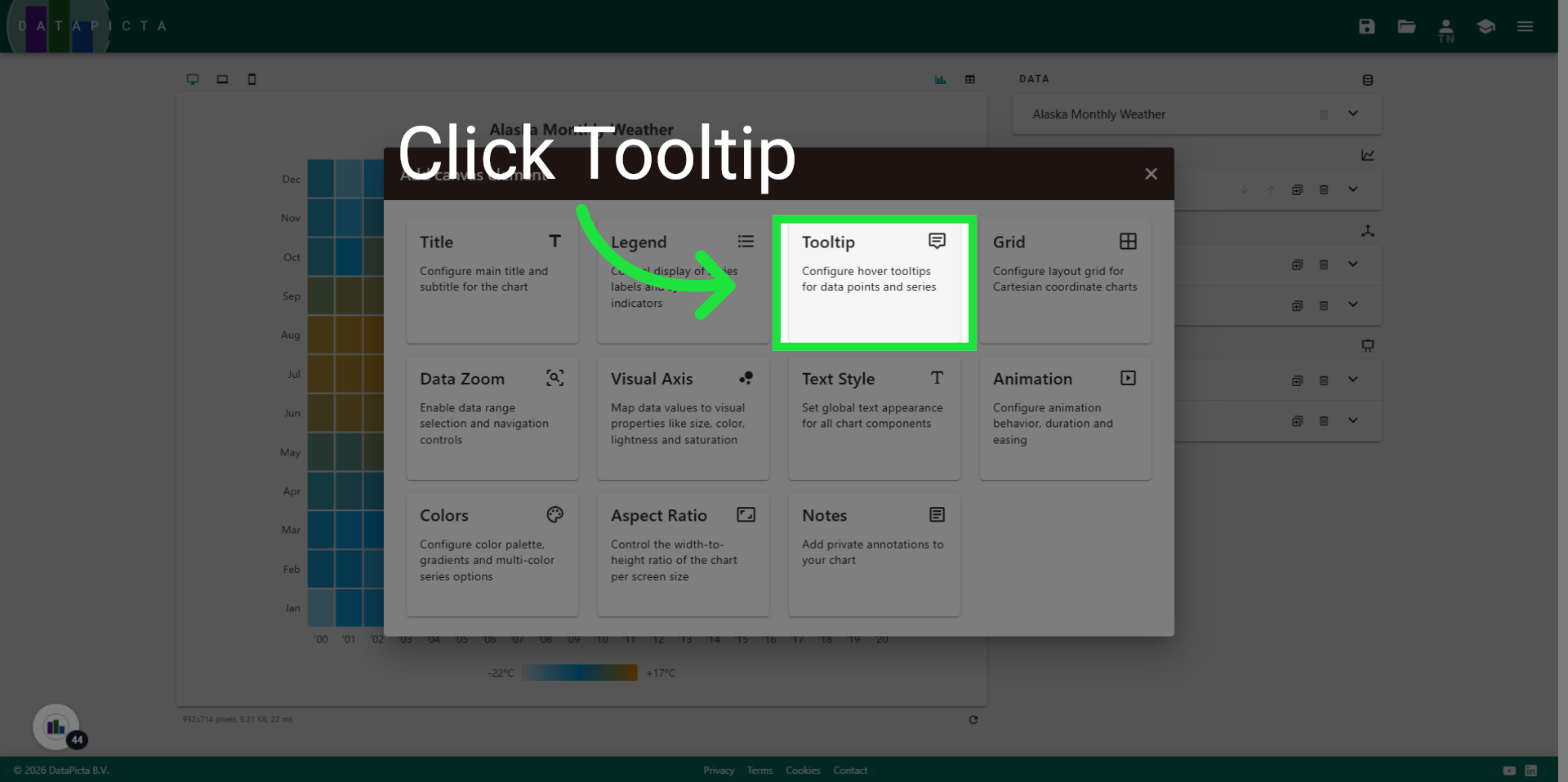Screen dimensions: 1568x782
Task: Click the graduation cap tutorials icon
Action: click(x=1486, y=26)
